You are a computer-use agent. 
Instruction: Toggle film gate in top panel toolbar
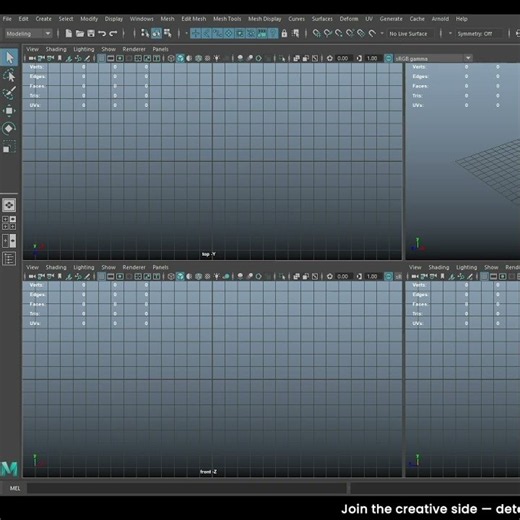pos(111,59)
